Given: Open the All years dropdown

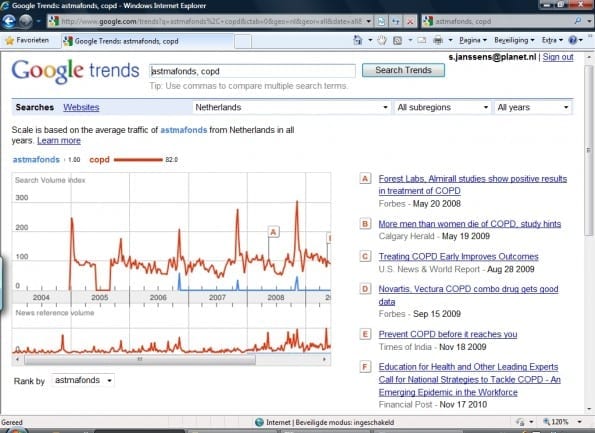Looking at the screenshot, I should coord(533,107).
